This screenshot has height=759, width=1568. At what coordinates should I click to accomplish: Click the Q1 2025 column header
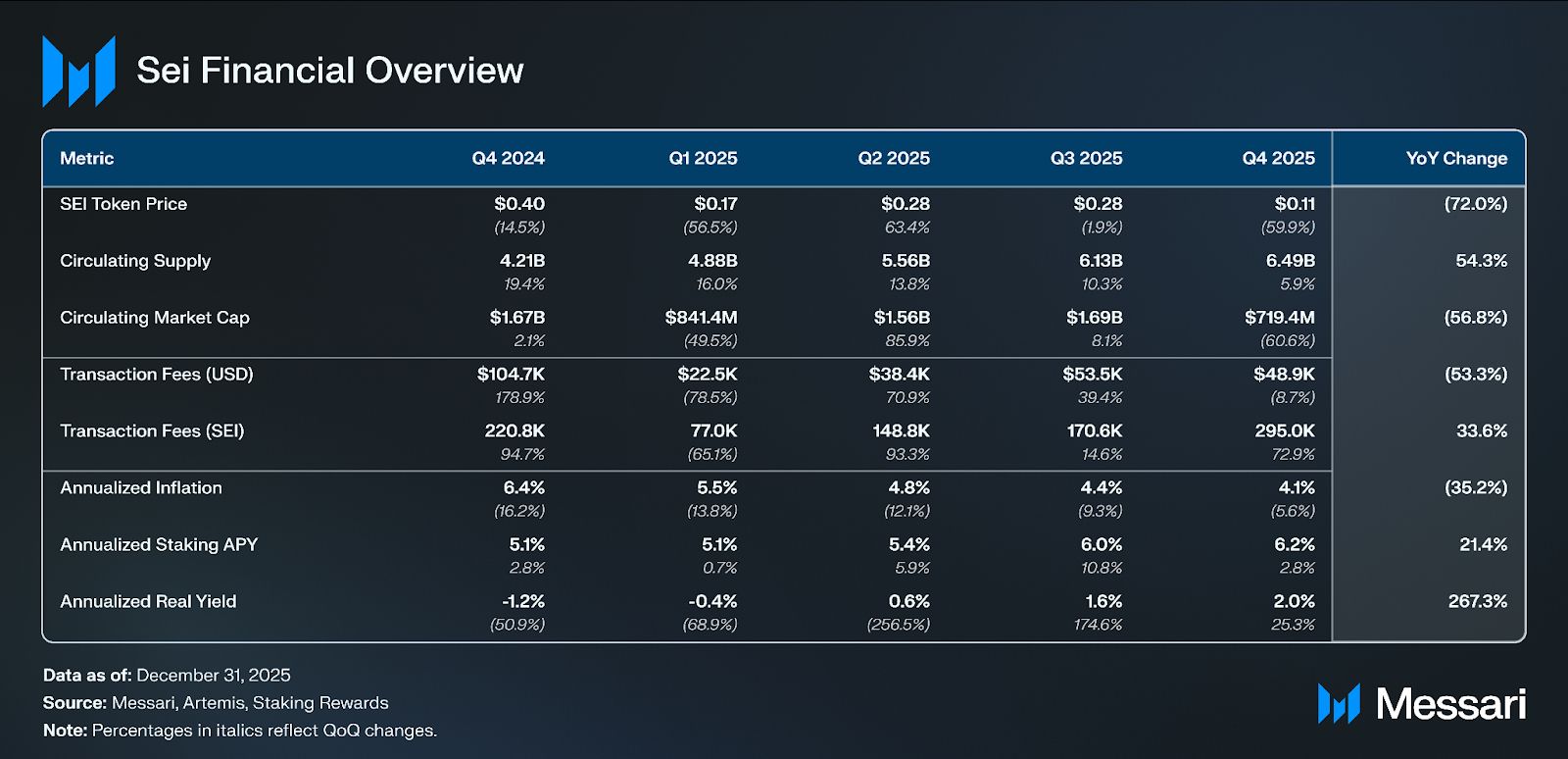tap(703, 158)
